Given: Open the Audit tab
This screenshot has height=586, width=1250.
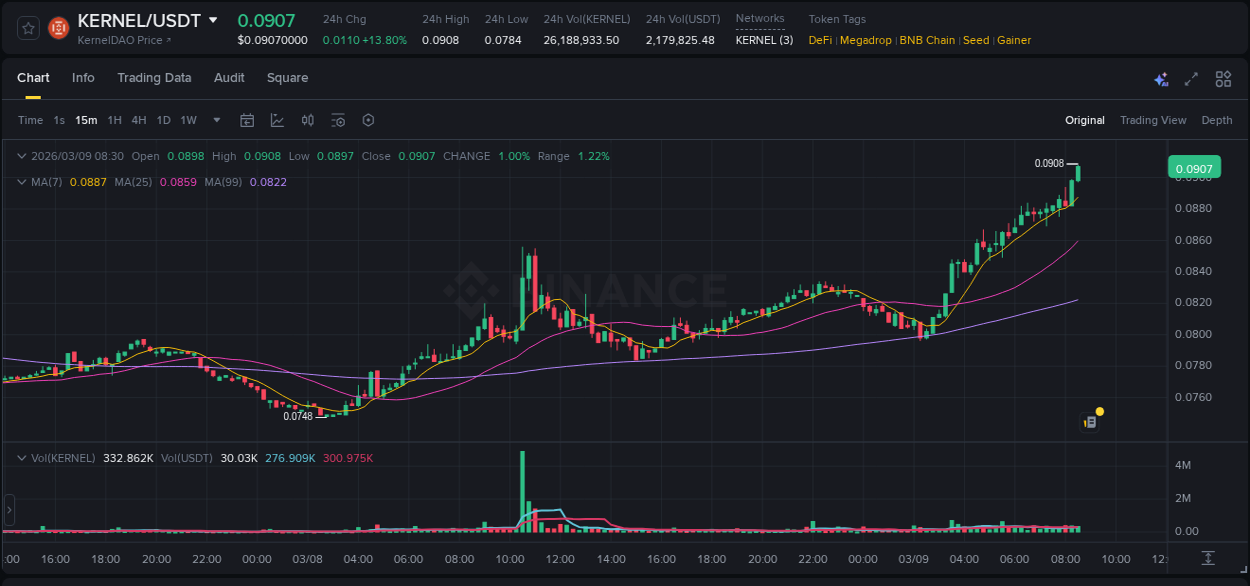Looking at the screenshot, I should click(229, 78).
